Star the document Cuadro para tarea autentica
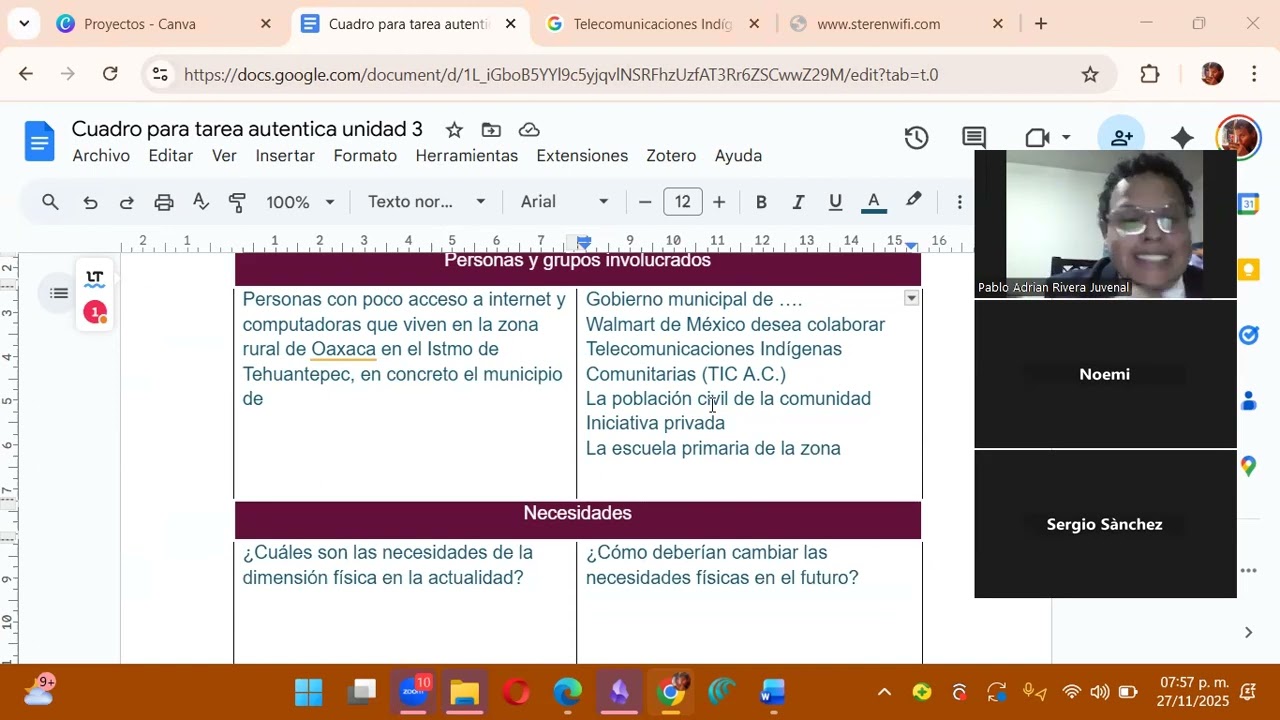The width and height of the screenshot is (1280, 720). pyautogui.click(x=454, y=130)
